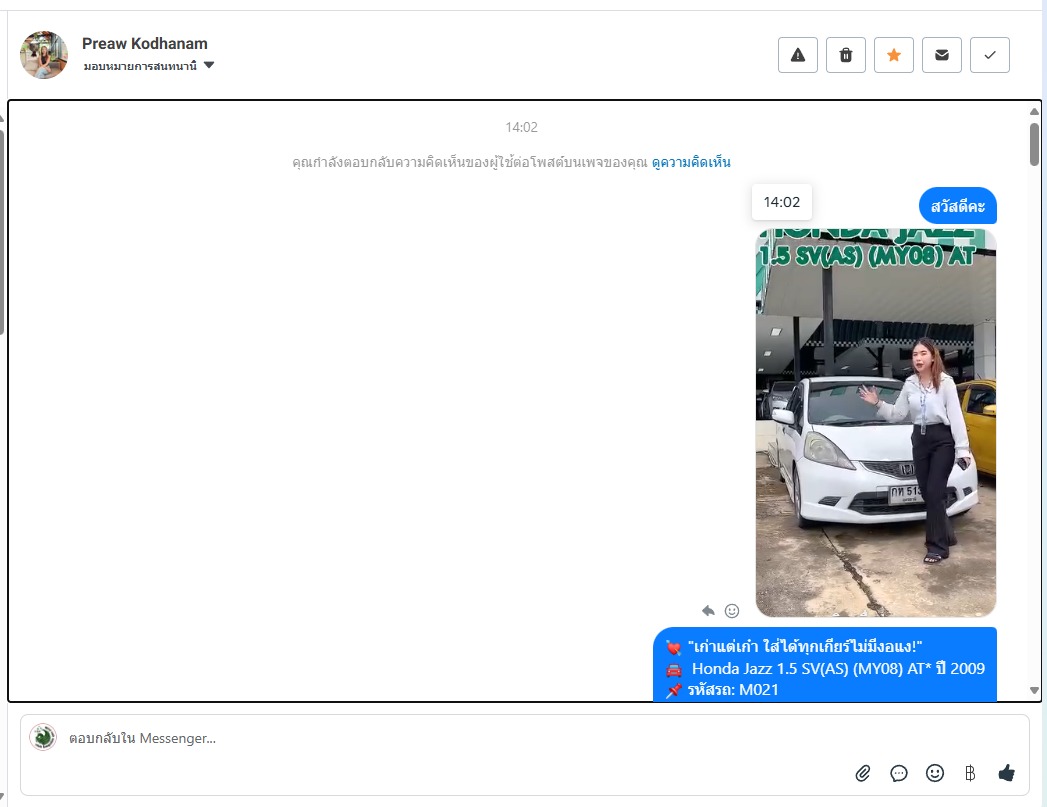Open the ดูความคิดเห็น link
The height and width of the screenshot is (807, 1047).
pyautogui.click(x=691, y=162)
